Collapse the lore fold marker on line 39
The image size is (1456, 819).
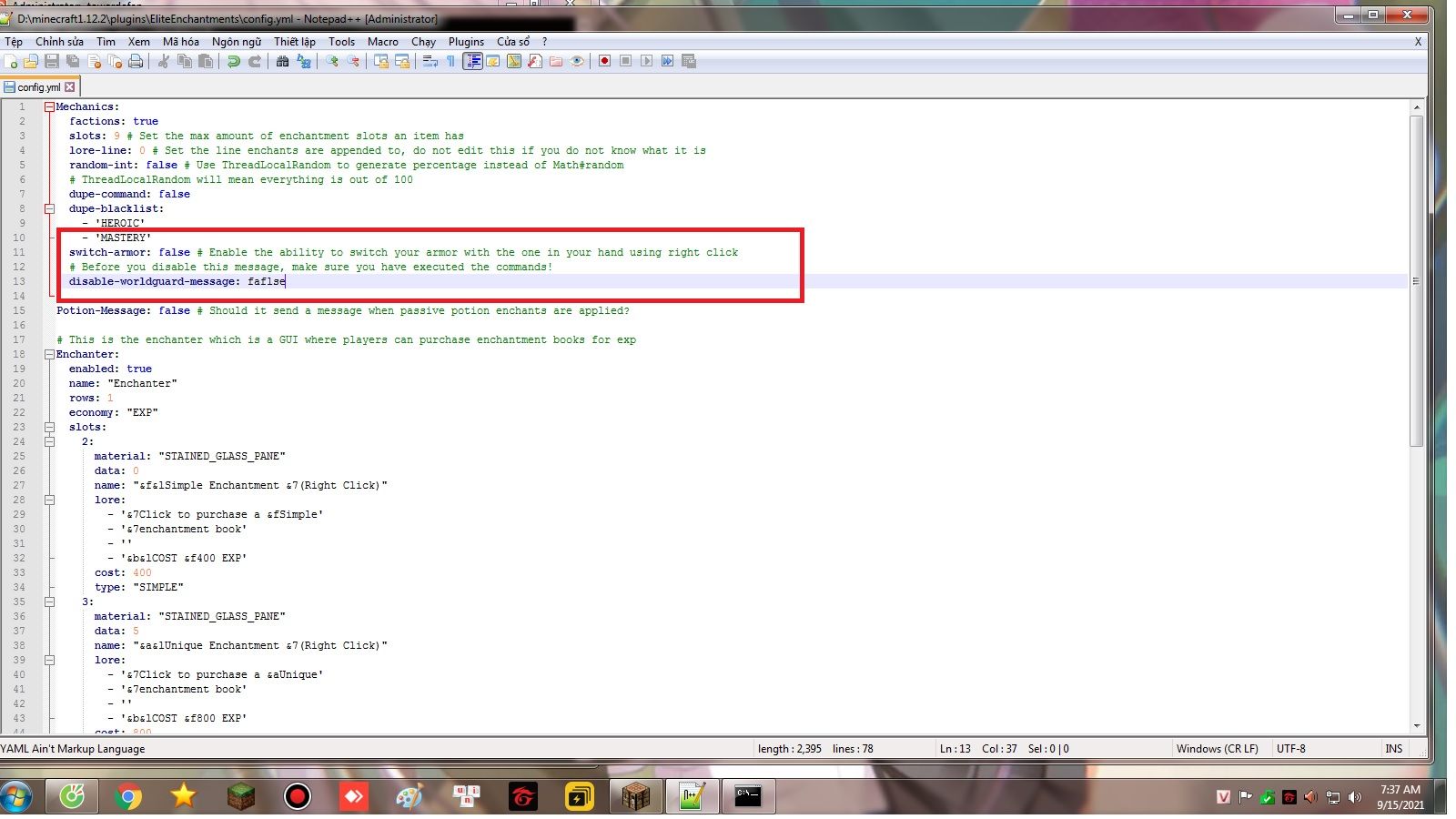[x=49, y=660]
